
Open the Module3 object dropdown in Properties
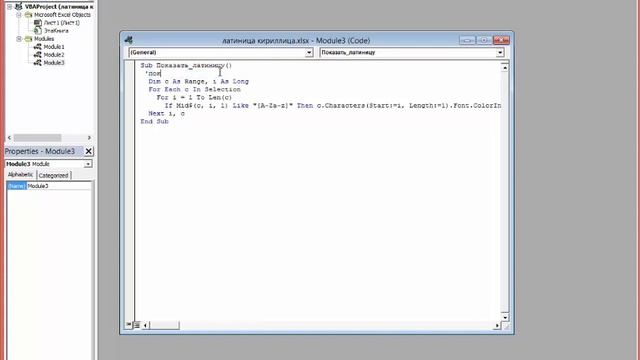tap(88, 164)
